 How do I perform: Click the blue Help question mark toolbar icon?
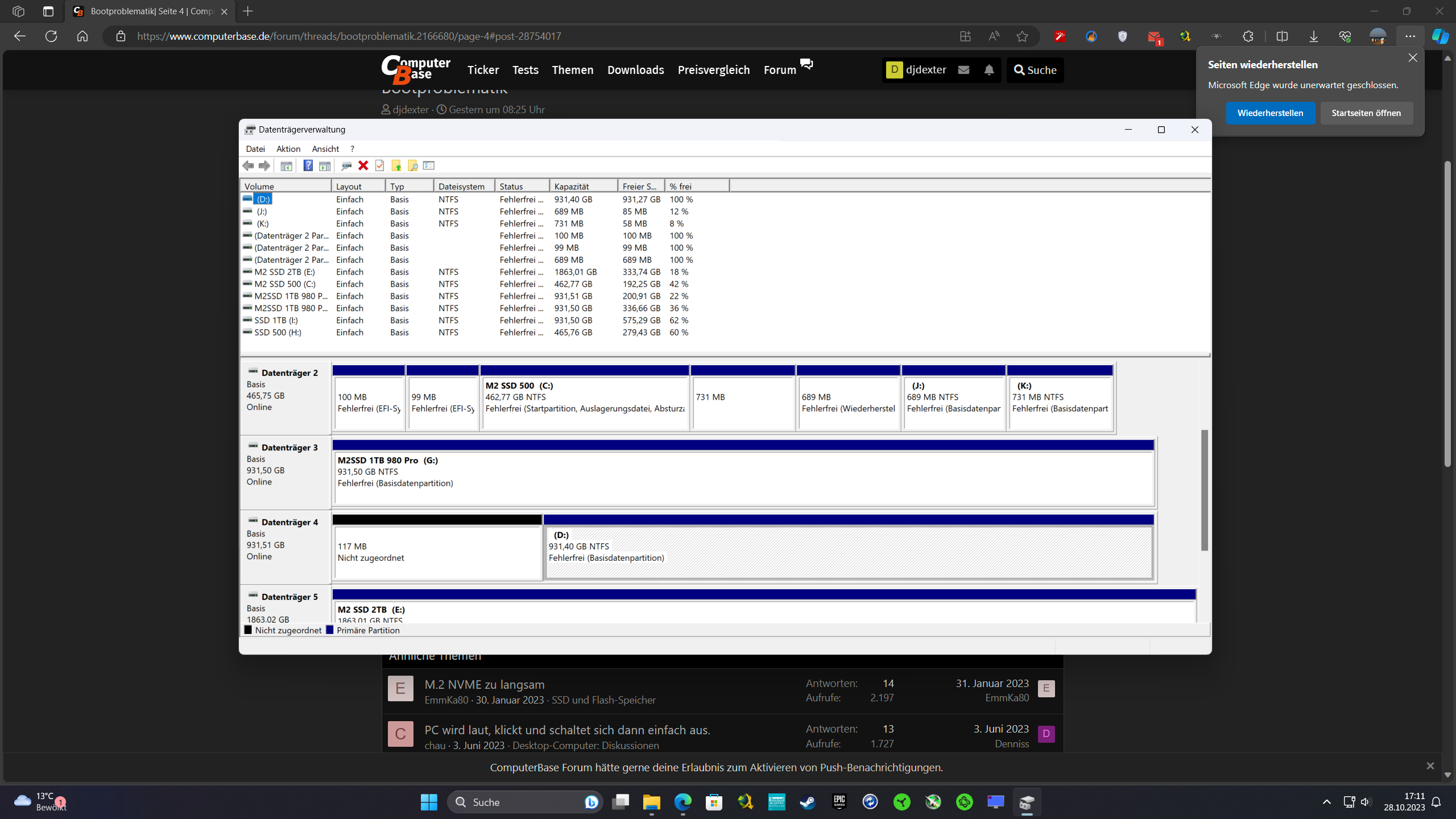coord(308,166)
